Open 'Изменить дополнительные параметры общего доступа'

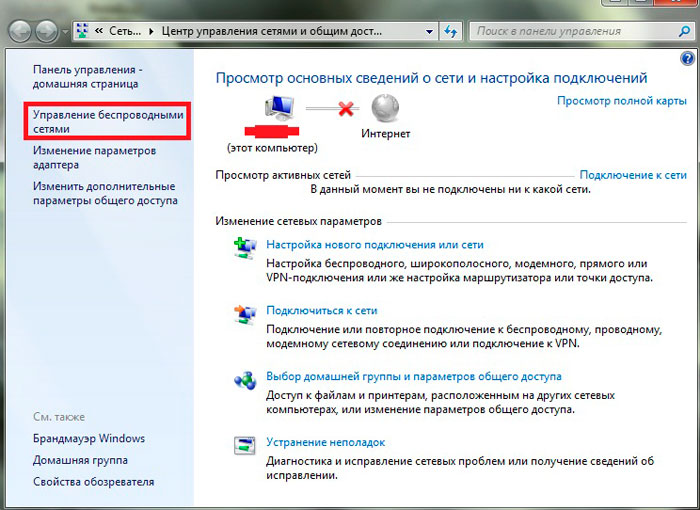[x=105, y=193]
